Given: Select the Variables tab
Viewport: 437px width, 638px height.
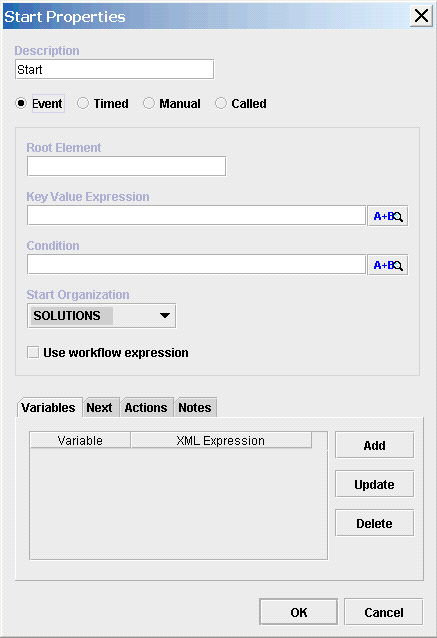Looking at the screenshot, I should [48, 408].
